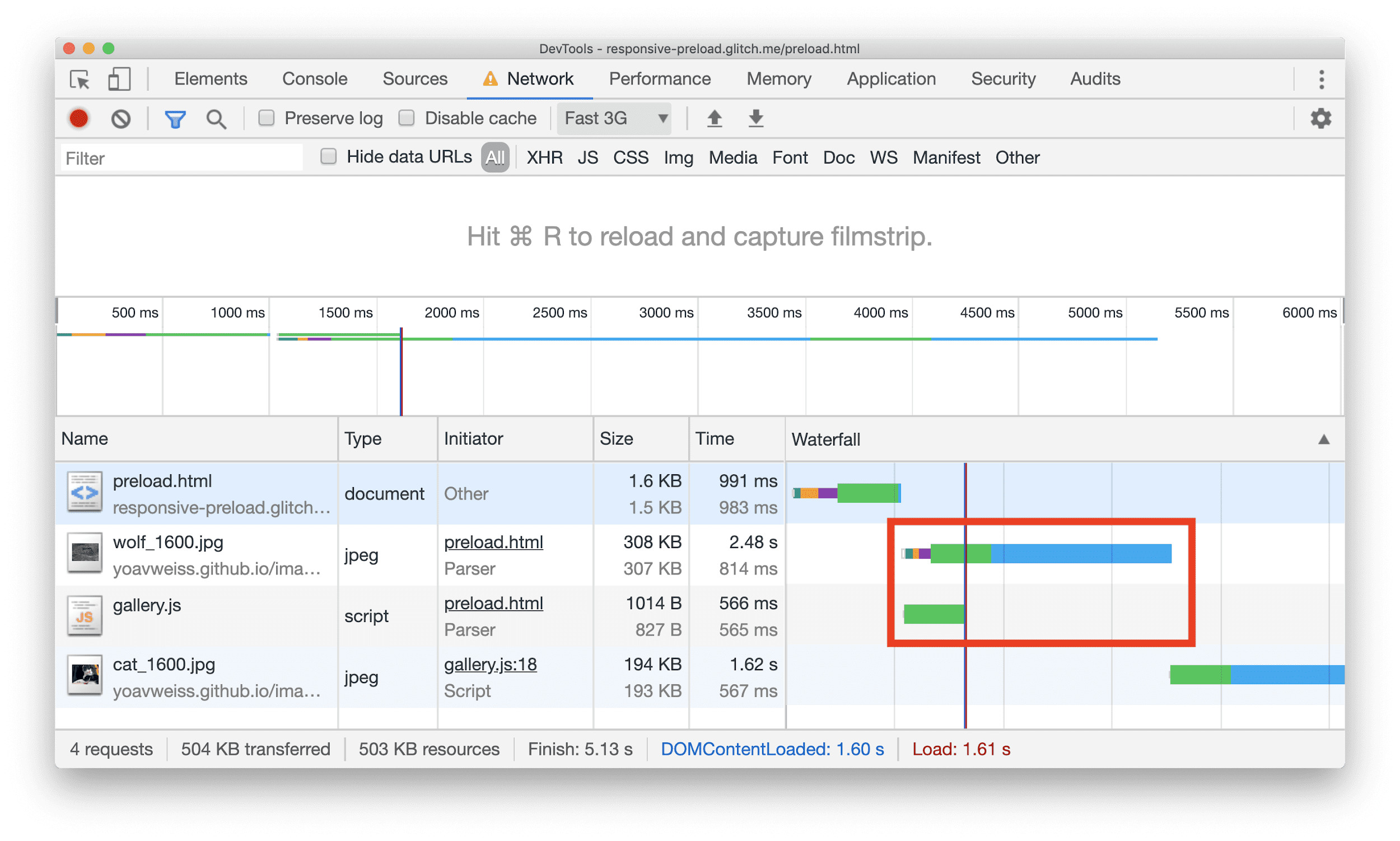Viewport: 1400px width, 841px height.
Task: Select the XHR filter tab
Action: [x=543, y=158]
